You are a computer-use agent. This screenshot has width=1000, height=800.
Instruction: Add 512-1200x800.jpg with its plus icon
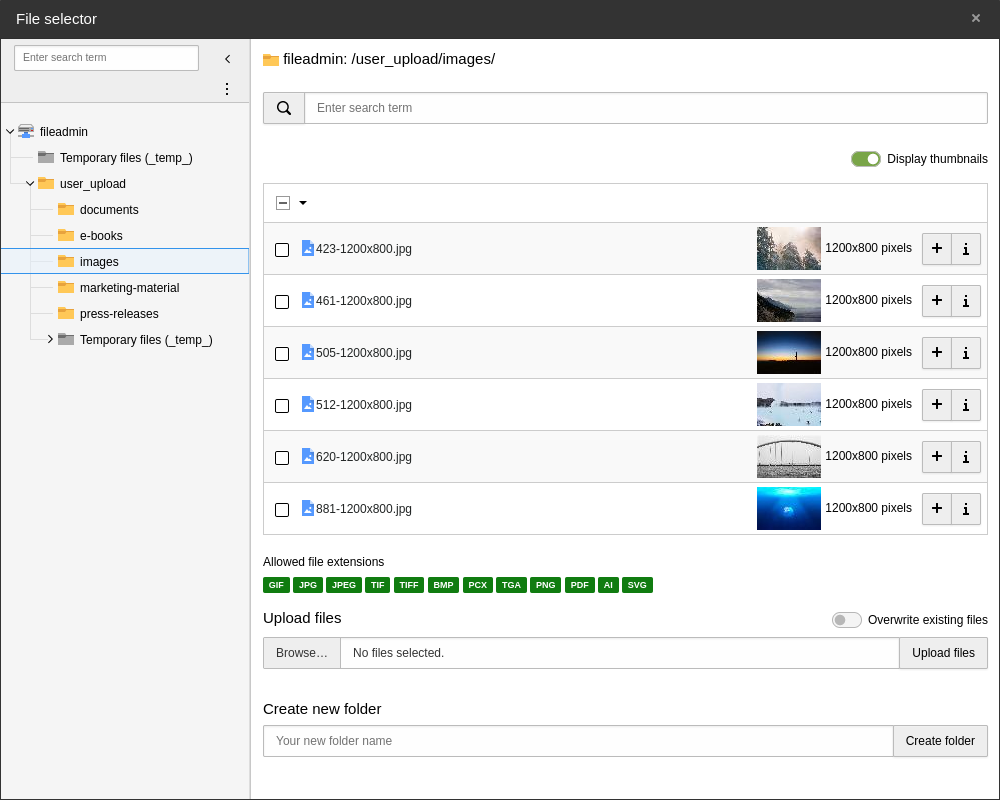pyautogui.click(x=937, y=404)
